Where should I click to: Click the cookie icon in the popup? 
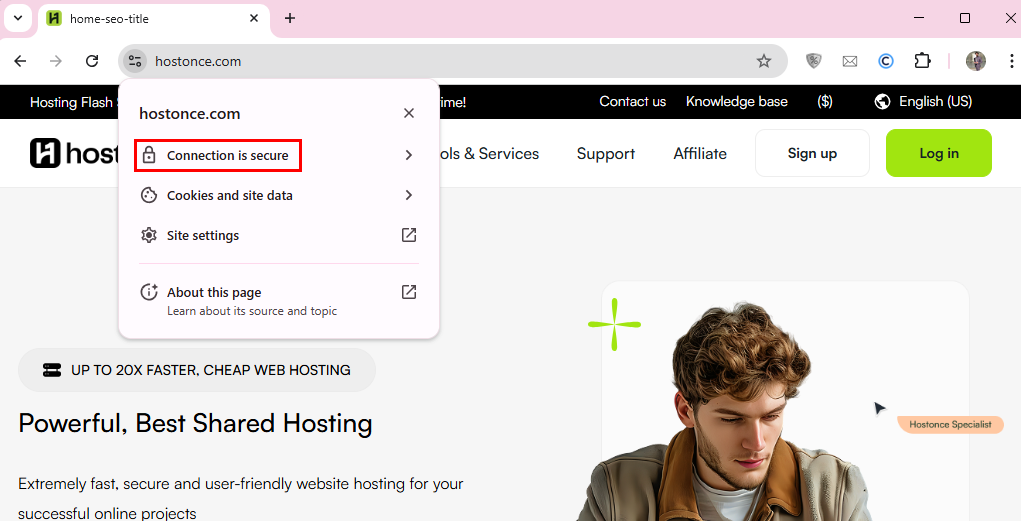pyautogui.click(x=149, y=195)
